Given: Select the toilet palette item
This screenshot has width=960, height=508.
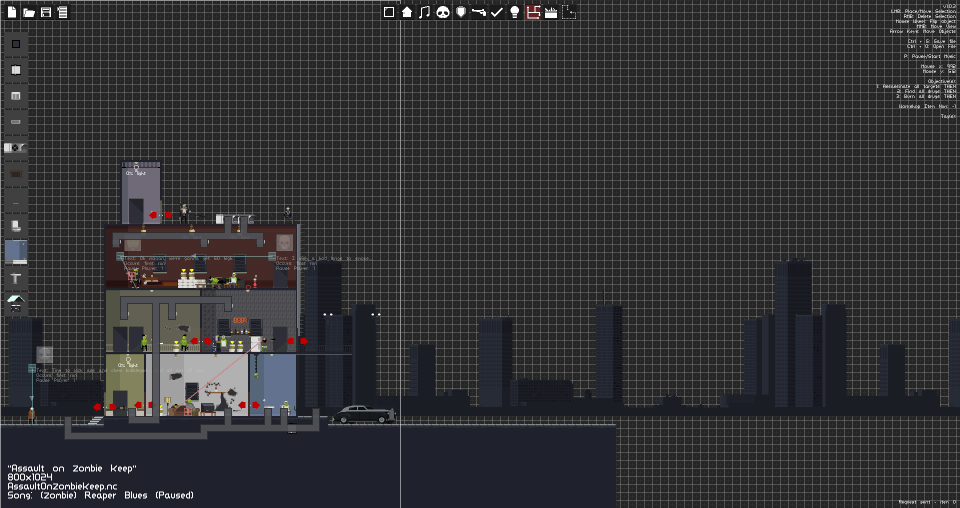Looking at the screenshot, I should (16, 226).
